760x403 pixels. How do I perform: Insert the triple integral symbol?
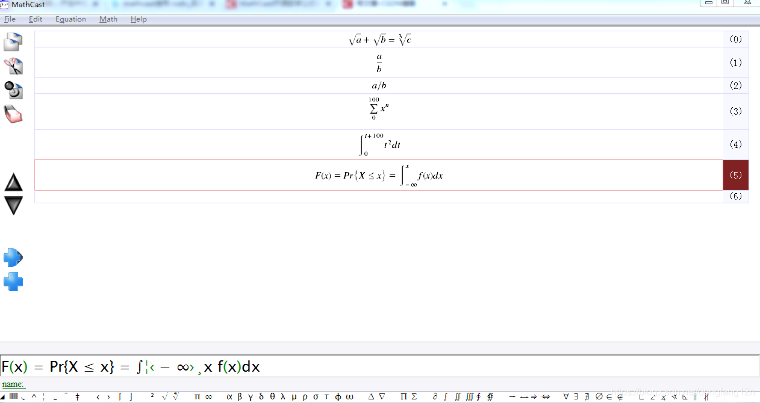pos(469,397)
